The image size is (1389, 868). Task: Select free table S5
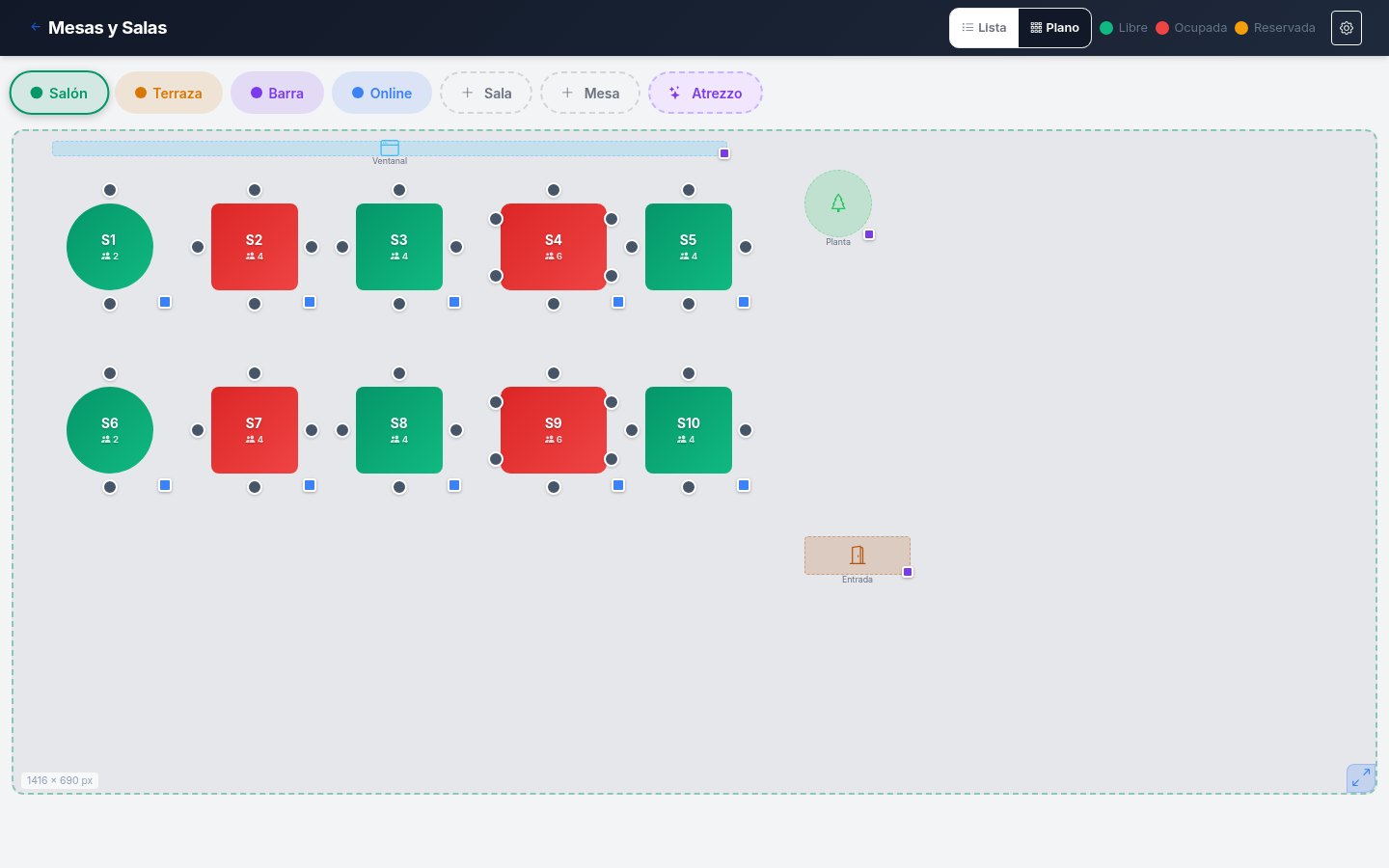click(x=689, y=247)
